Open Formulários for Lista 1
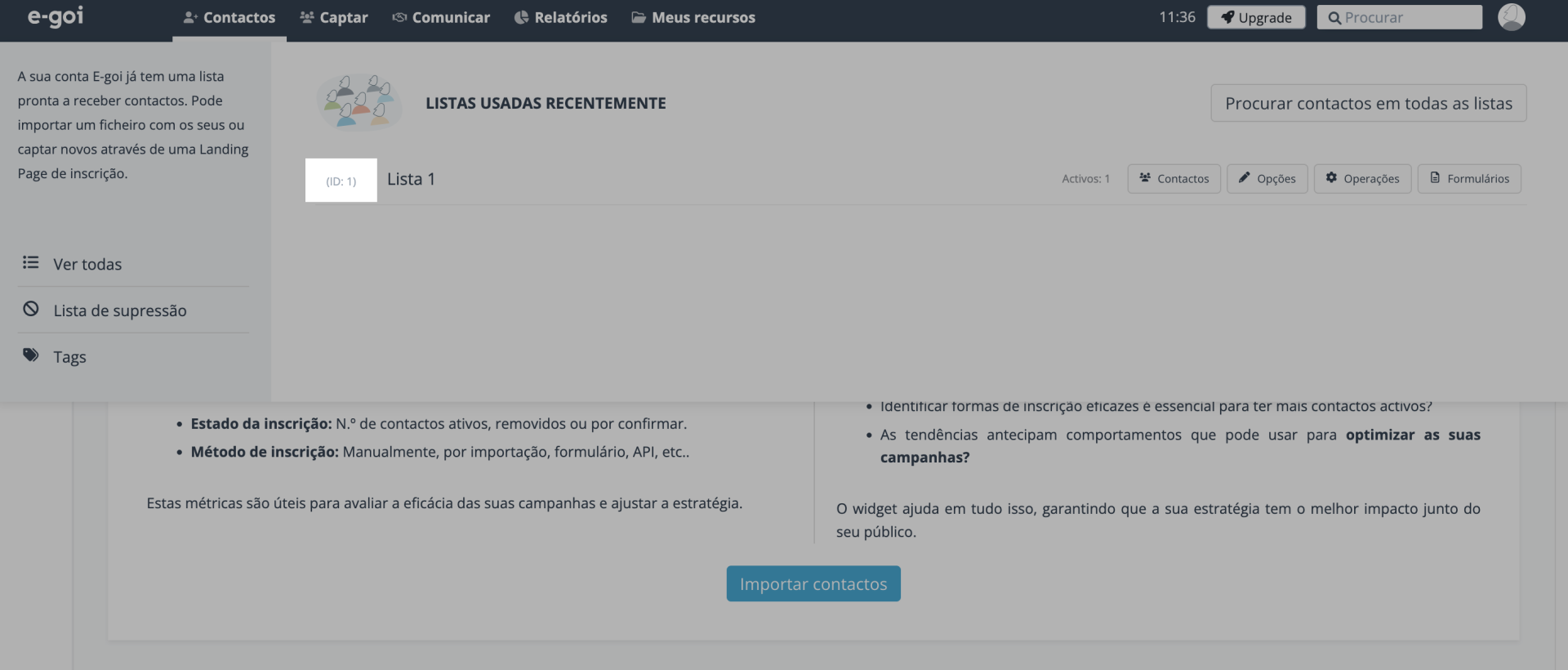 pyautogui.click(x=1469, y=179)
